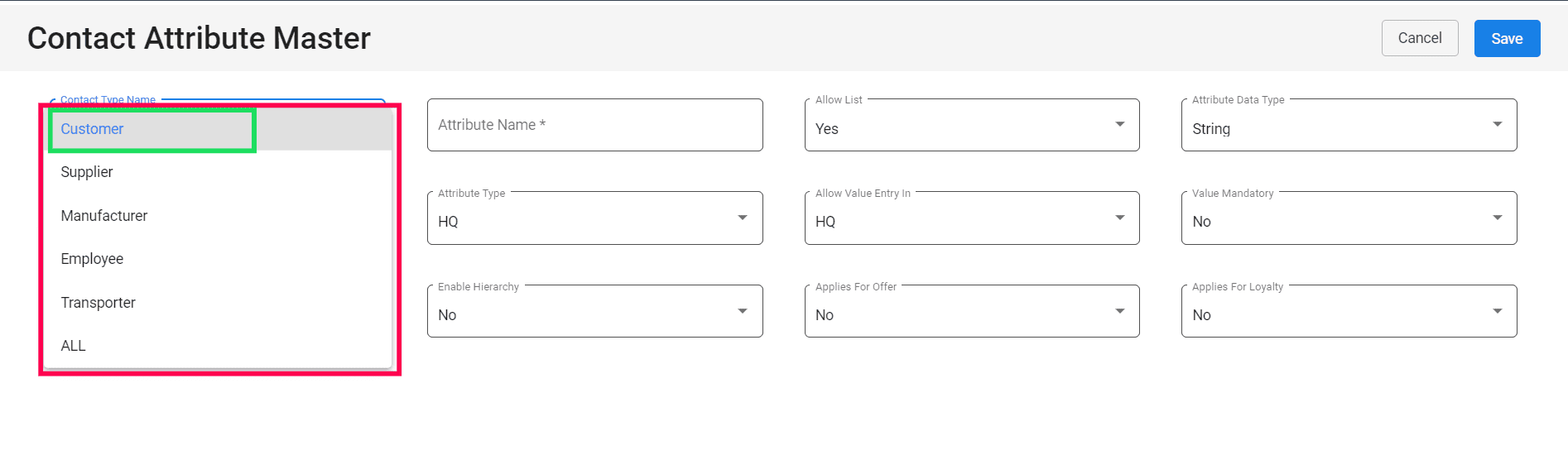This screenshot has width=1568, height=455.
Task: Select Customer from the contact type list
Action: click(x=93, y=129)
